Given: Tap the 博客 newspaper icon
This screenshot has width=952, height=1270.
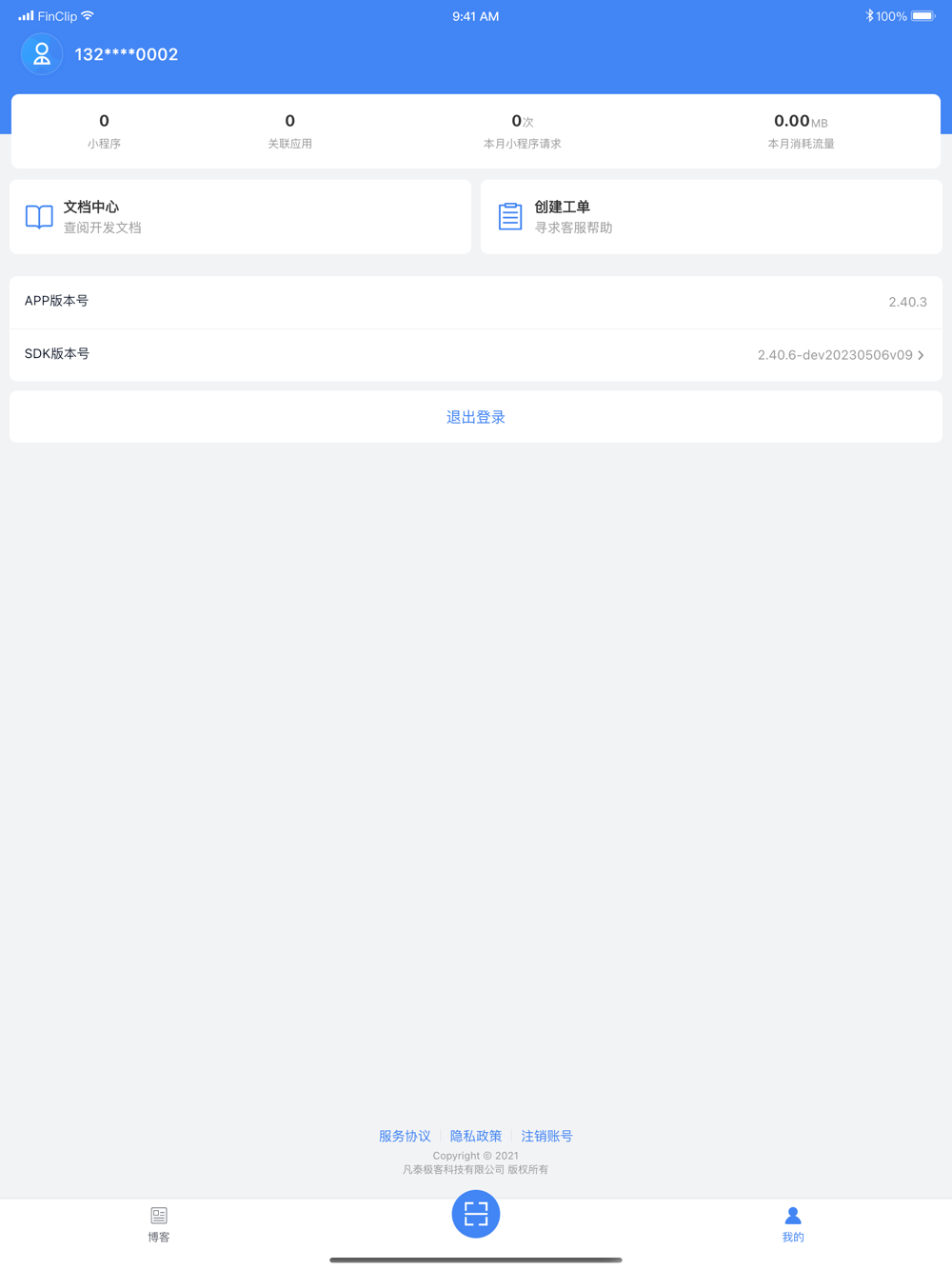Looking at the screenshot, I should (x=159, y=1216).
